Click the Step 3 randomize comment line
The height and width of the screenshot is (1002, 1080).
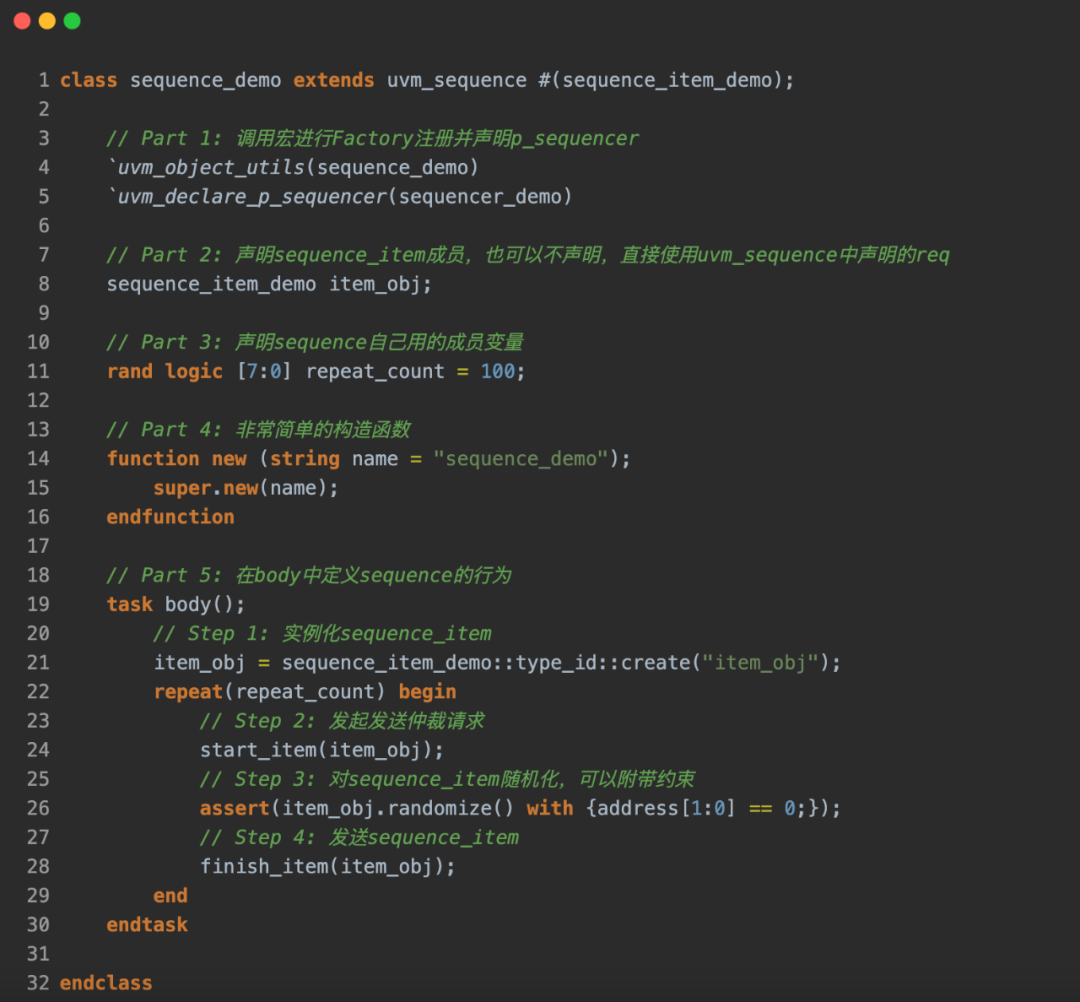pyautogui.click(x=447, y=780)
